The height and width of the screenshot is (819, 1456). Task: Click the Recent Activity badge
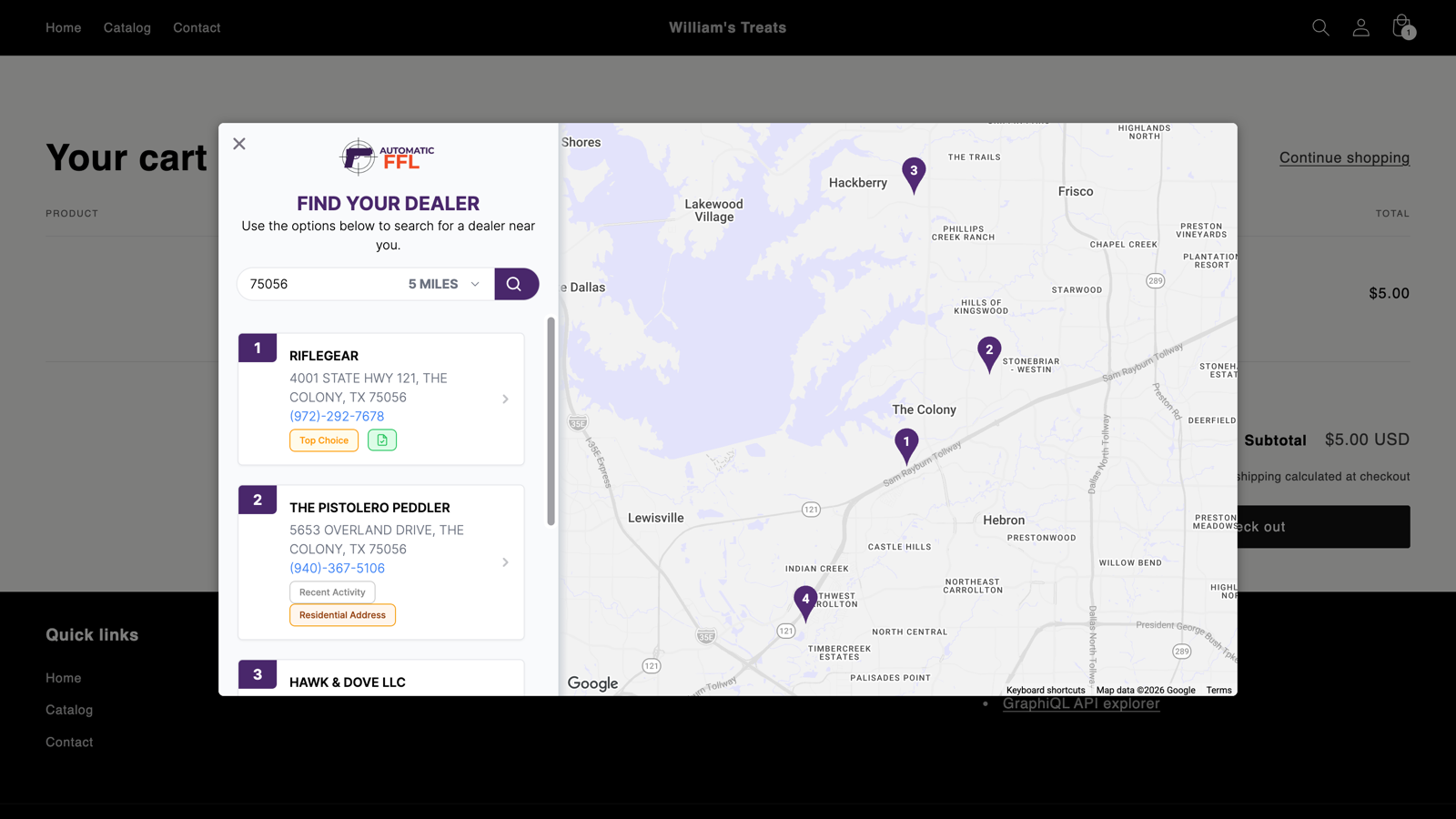tap(332, 592)
